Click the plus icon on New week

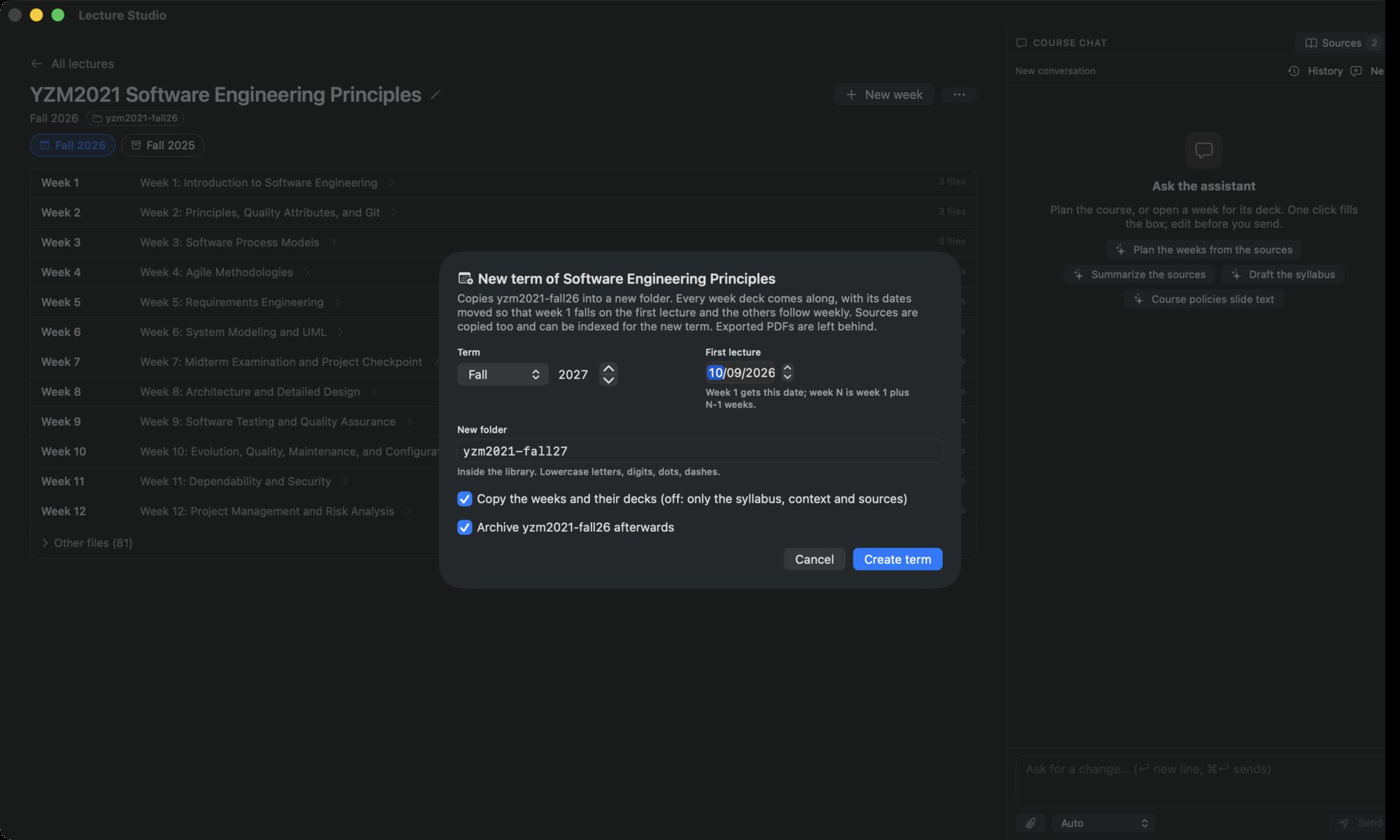pos(851,94)
